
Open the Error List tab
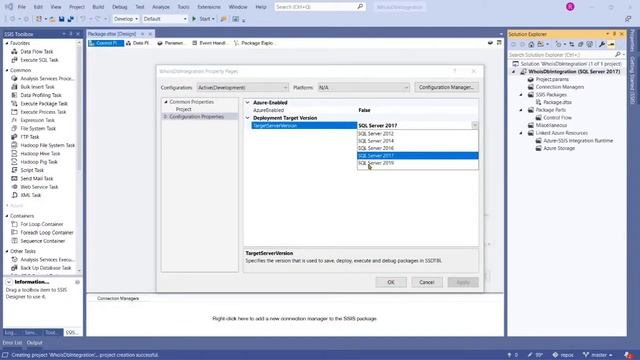pos(12,343)
